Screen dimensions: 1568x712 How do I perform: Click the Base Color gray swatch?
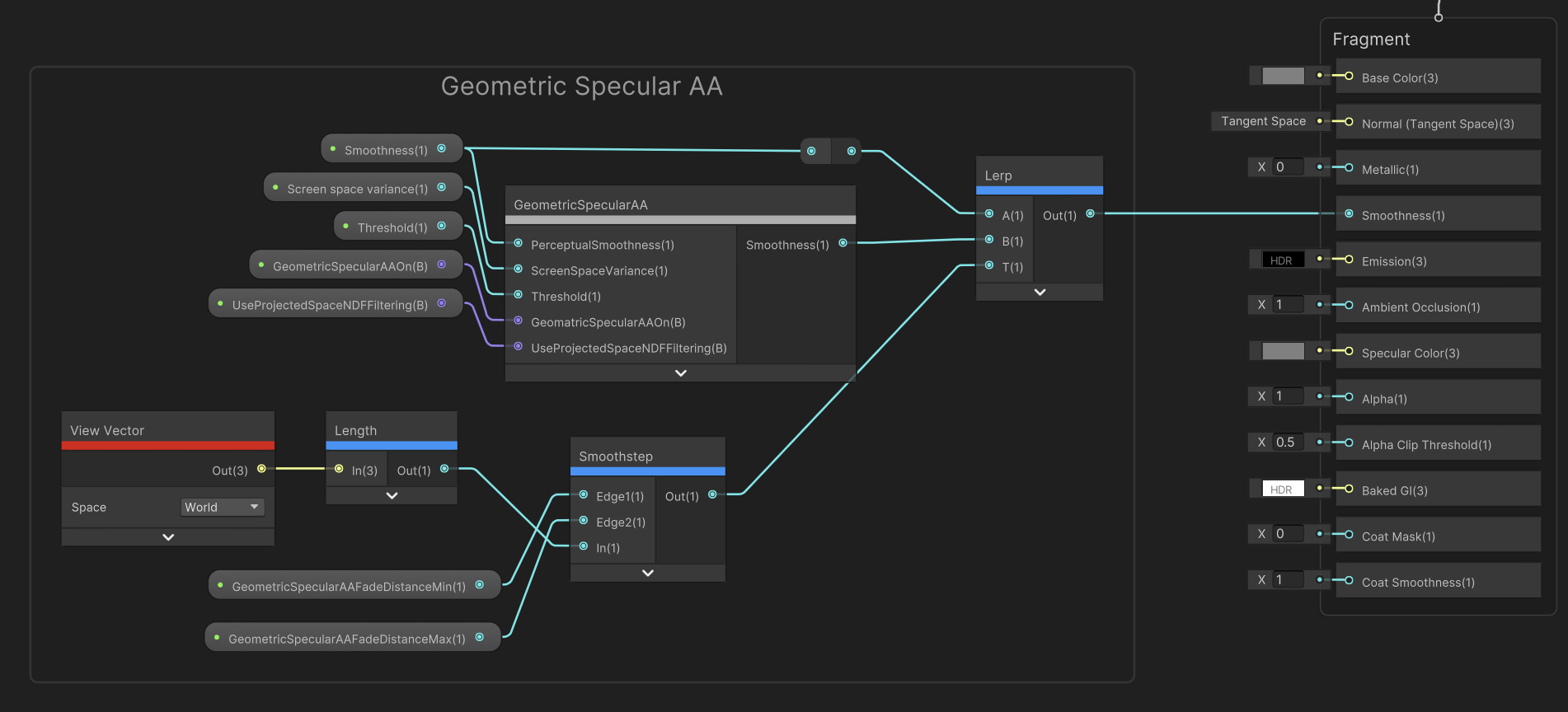tap(1283, 77)
